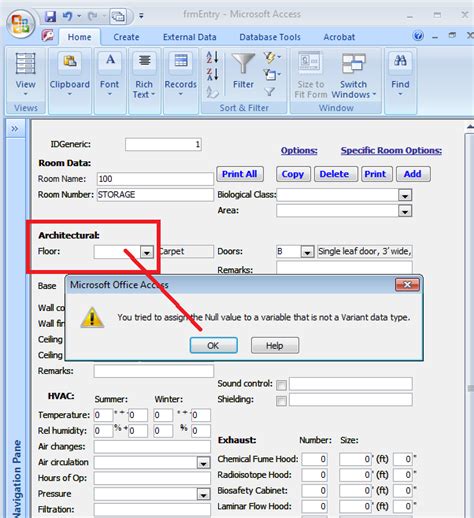Screen dimensions: 474x518
Task: Sort ascending A to Z
Action: (212, 57)
